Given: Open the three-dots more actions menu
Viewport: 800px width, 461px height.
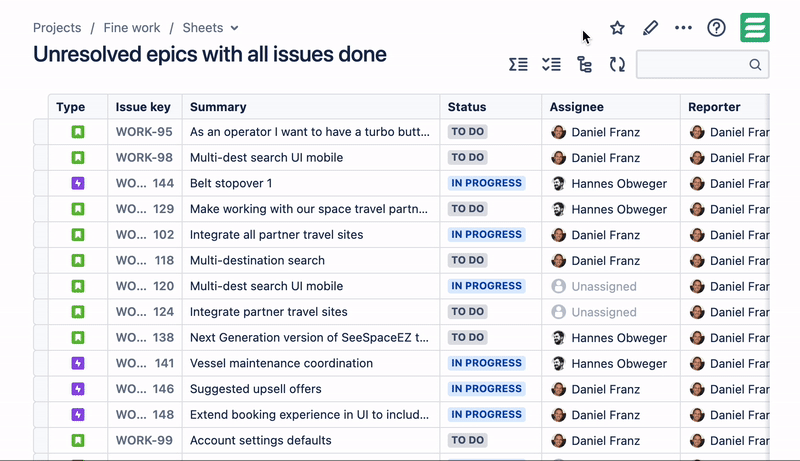Looking at the screenshot, I should point(683,28).
